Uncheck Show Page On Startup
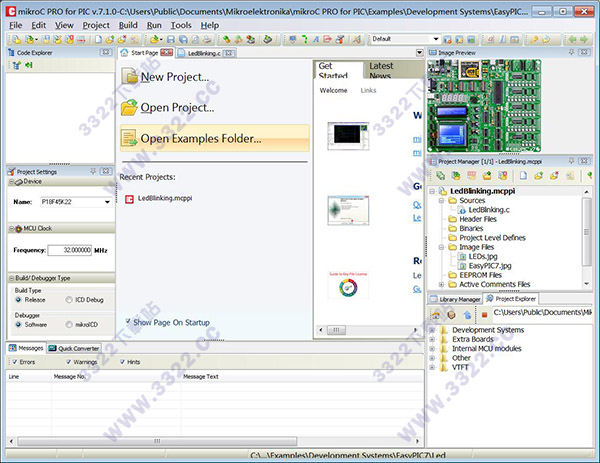Image resolution: width=600 pixels, height=463 pixels. click(x=128, y=321)
